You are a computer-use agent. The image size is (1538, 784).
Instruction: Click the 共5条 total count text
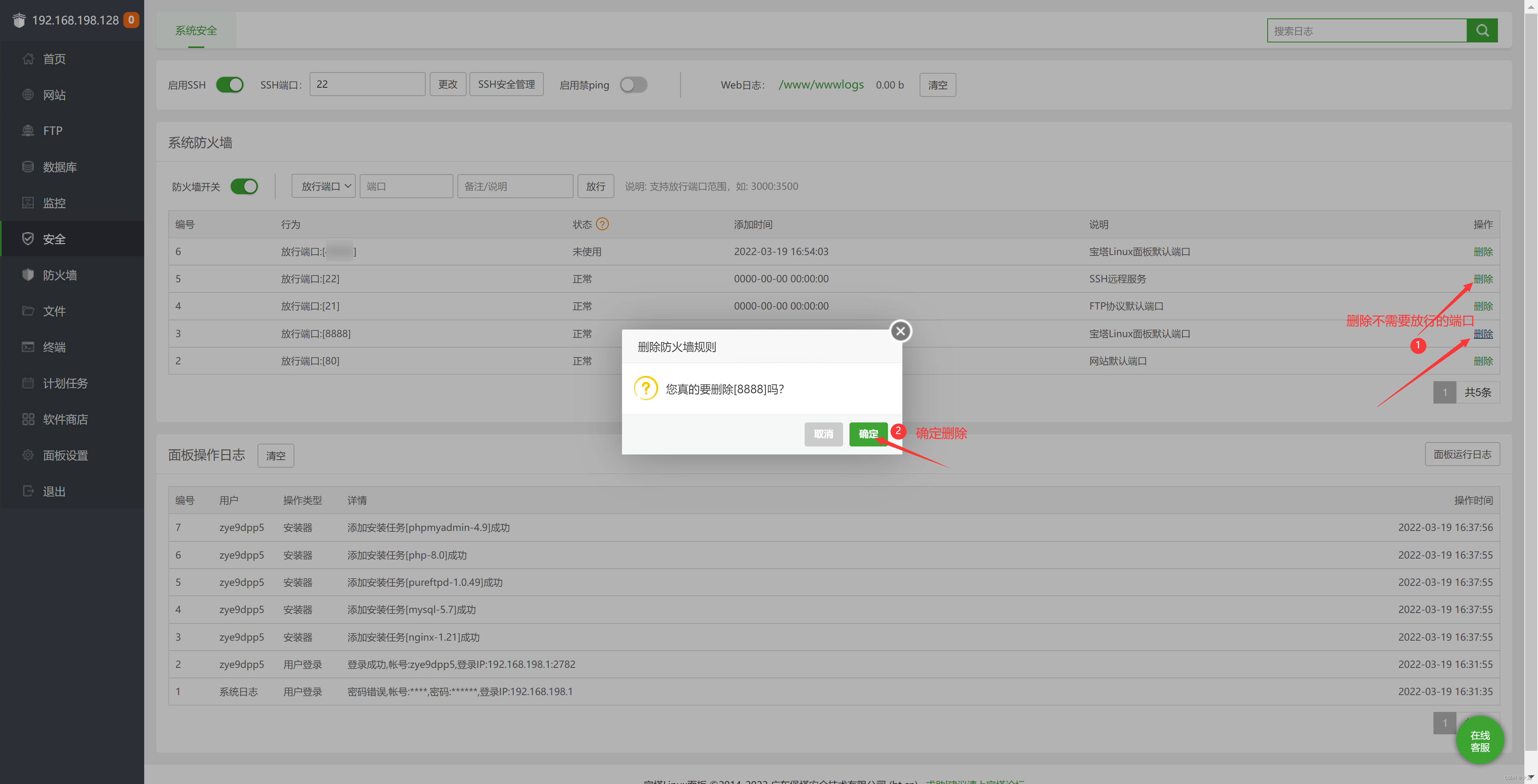tap(1478, 392)
